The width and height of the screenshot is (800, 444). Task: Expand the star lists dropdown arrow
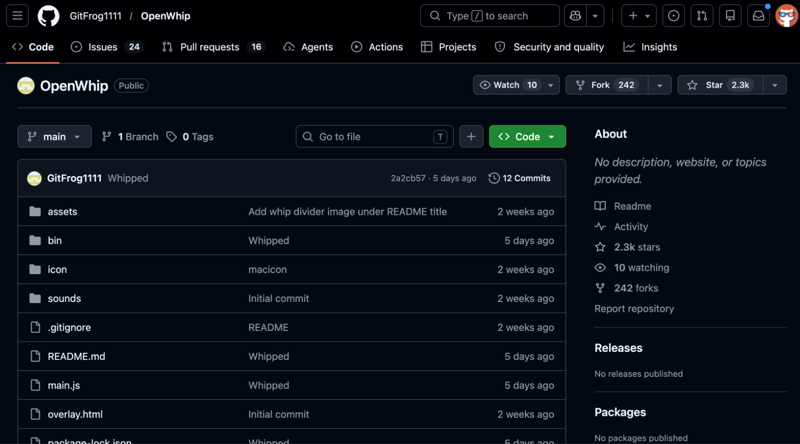click(774, 85)
